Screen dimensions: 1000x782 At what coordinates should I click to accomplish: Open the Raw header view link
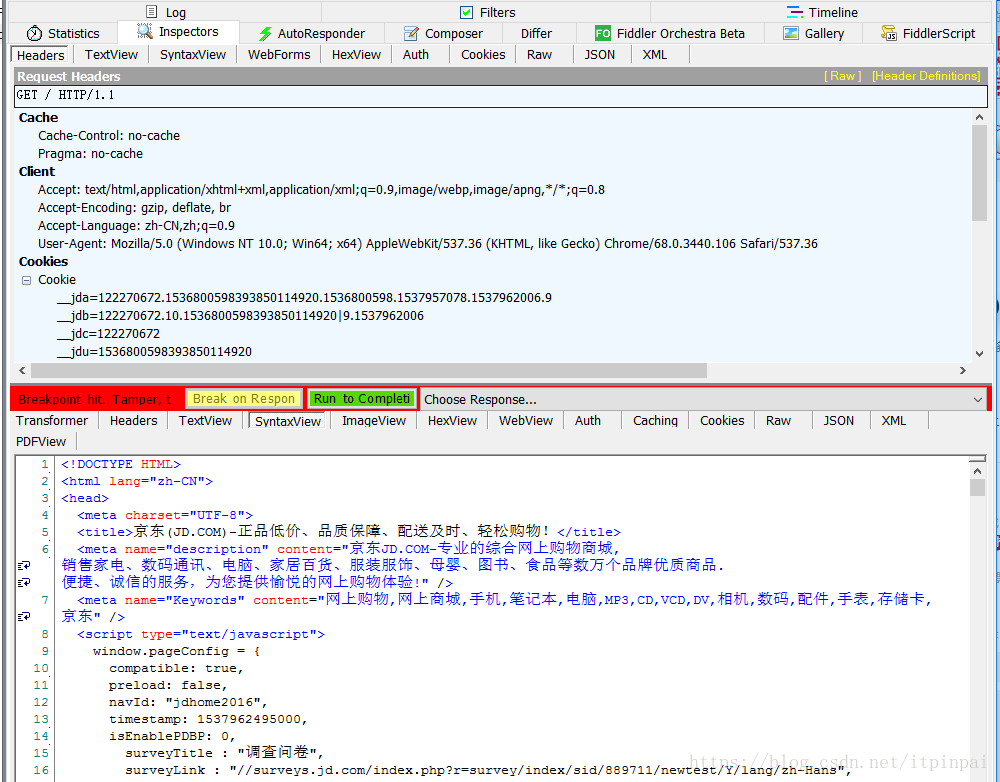[842, 76]
